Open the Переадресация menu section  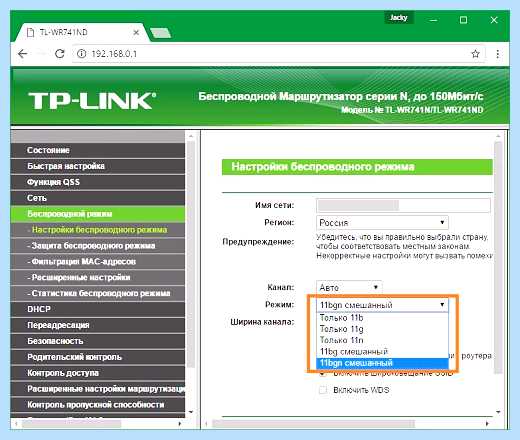98,325
